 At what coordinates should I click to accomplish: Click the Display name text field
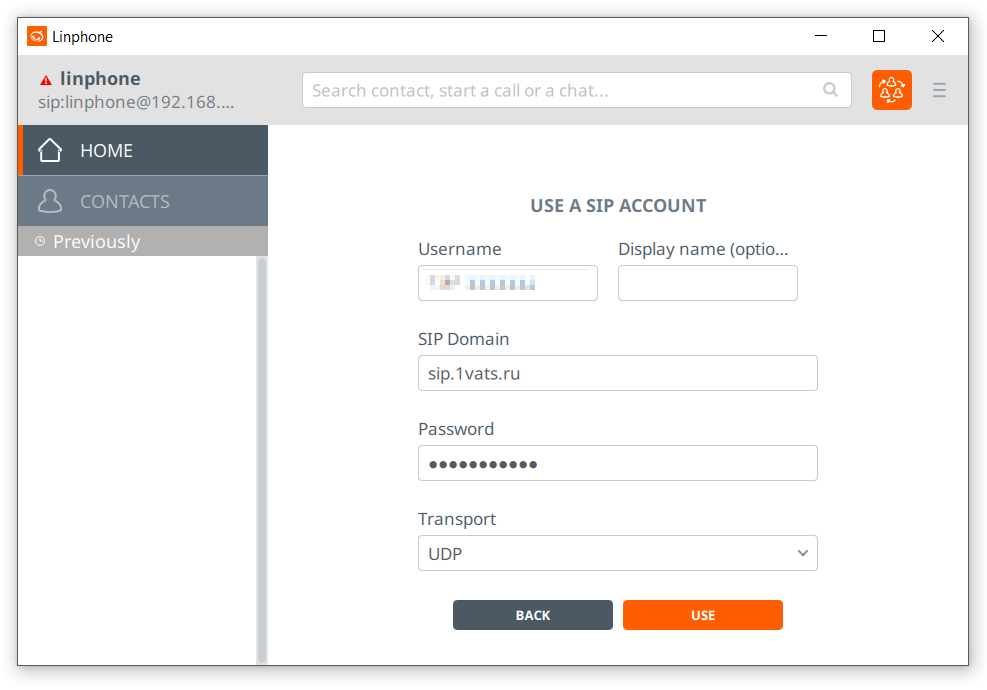(x=707, y=283)
